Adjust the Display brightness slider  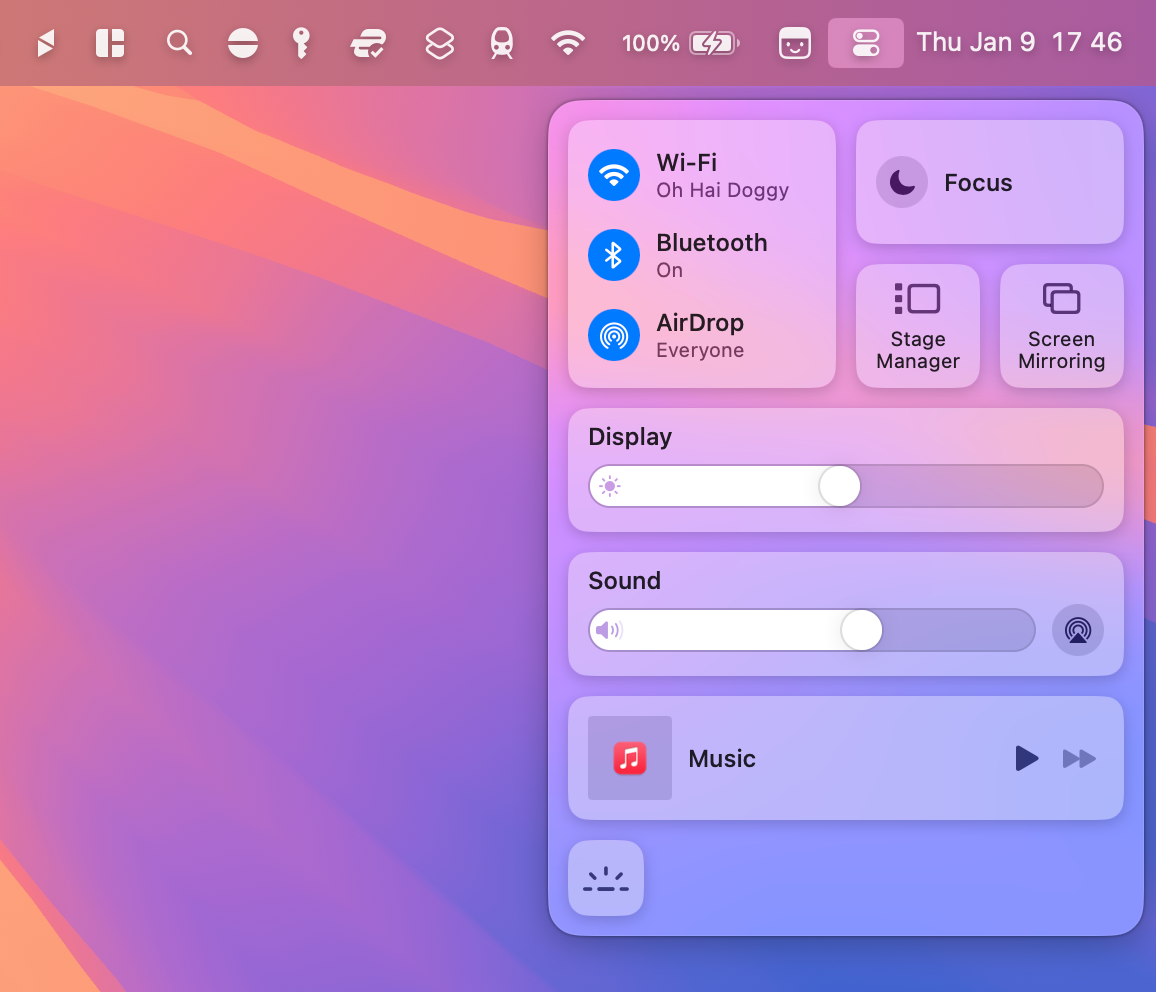pos(839,486)
